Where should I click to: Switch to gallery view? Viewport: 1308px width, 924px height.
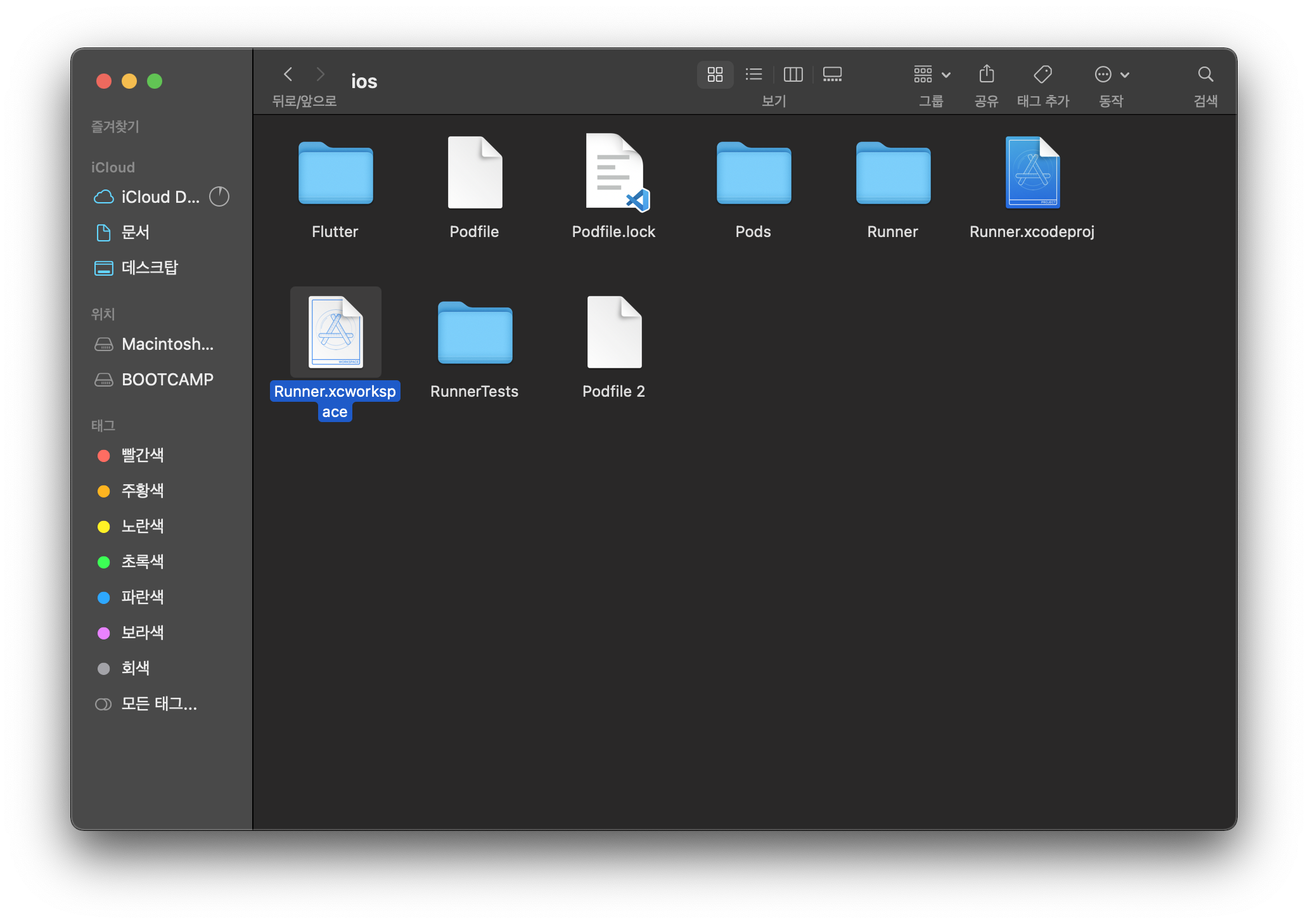coord(832,74)
